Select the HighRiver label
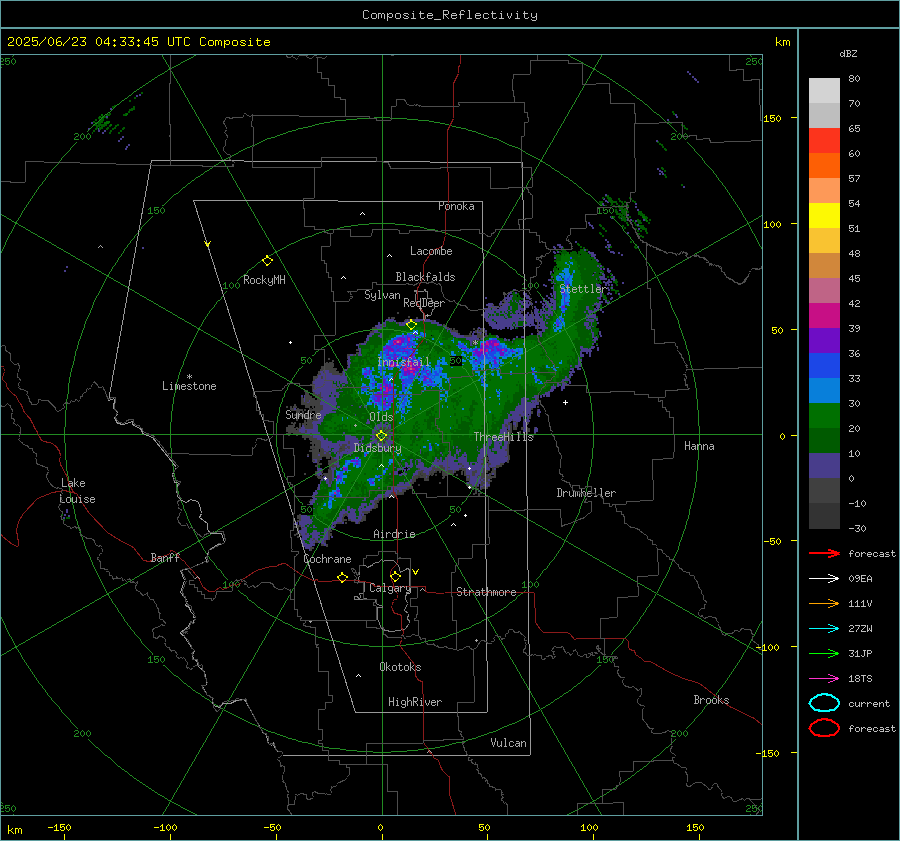This screenshot has width=900, height=841. click(x=415, y=702)
